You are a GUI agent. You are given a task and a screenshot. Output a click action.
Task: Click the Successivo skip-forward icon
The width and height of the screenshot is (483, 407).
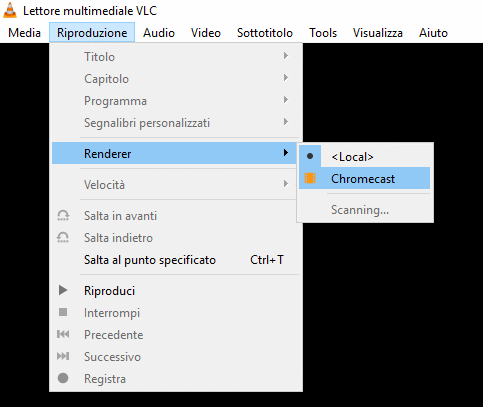coord(63,356)
